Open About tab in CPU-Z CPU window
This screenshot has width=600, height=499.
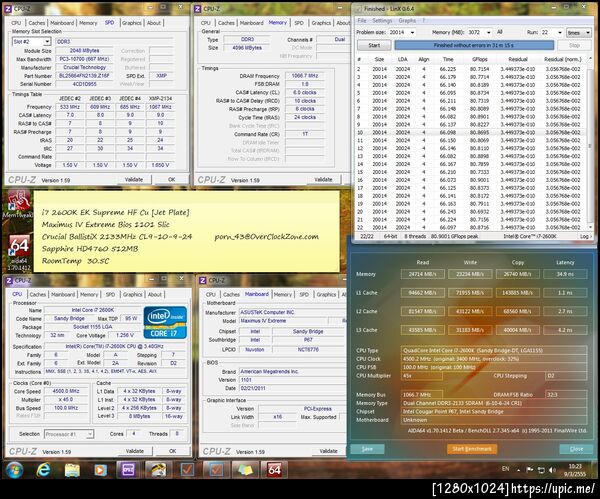click(155, 295)
